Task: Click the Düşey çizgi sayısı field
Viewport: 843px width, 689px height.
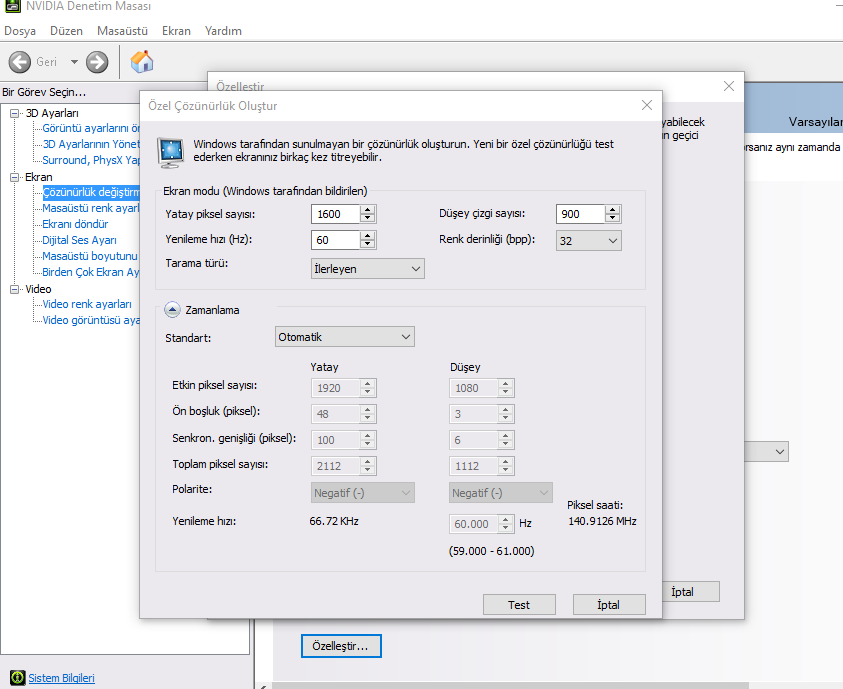Action: point(580,214)
